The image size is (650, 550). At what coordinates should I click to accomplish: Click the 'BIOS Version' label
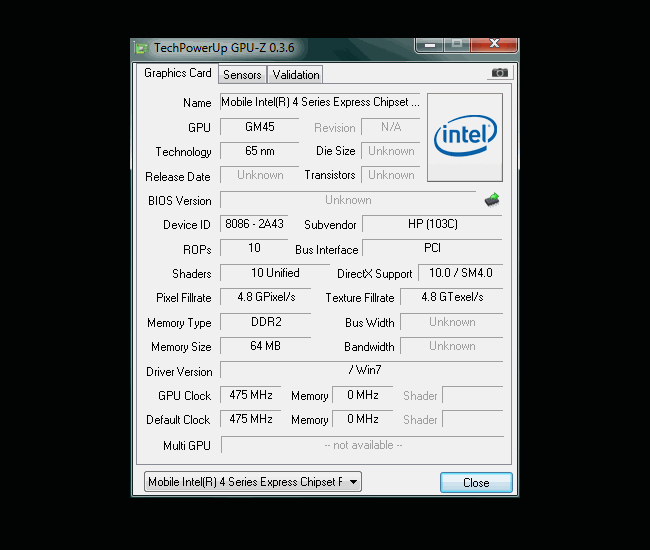[179, 201]
